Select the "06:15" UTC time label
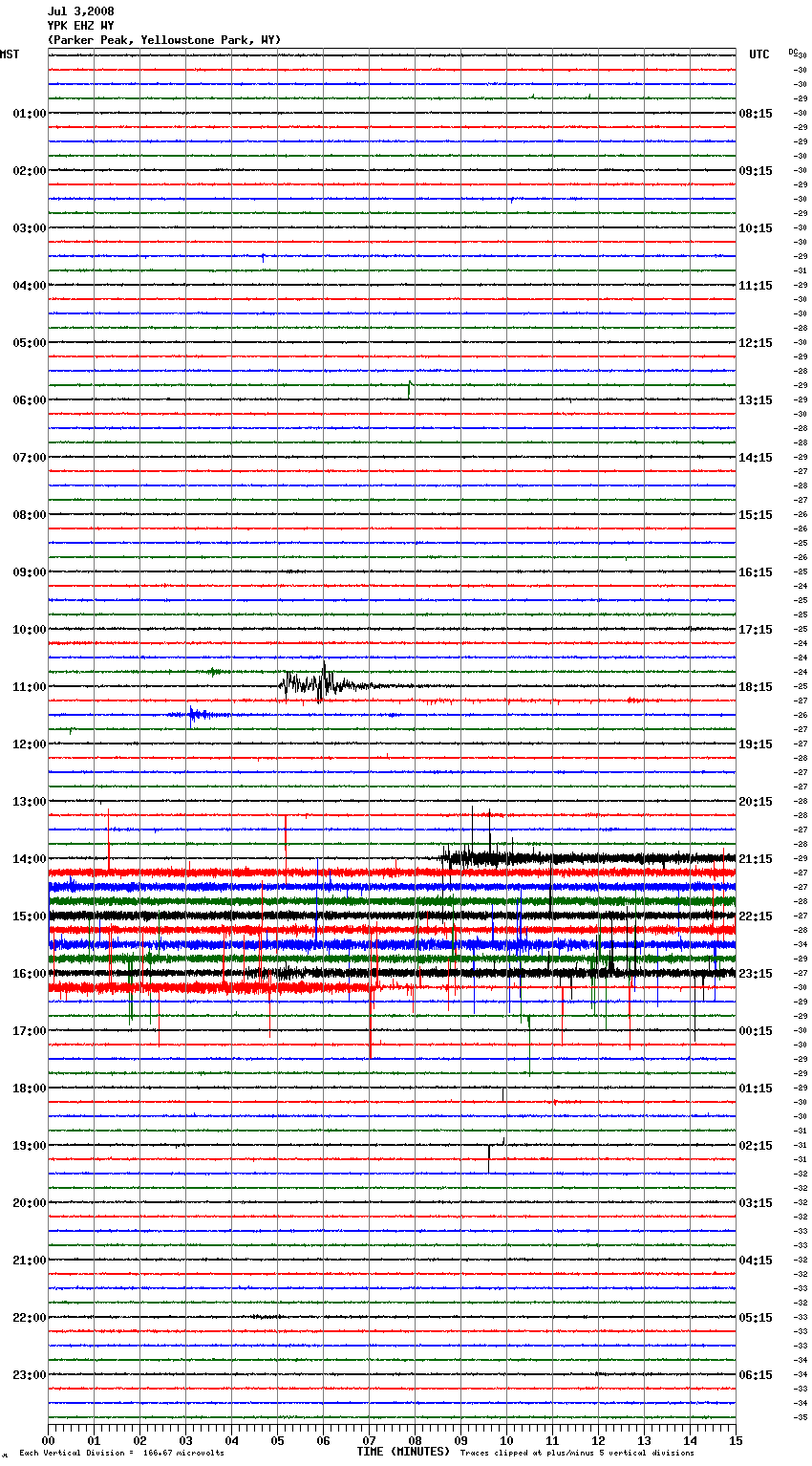The image size is (812, 1466). click(756, 1375)
